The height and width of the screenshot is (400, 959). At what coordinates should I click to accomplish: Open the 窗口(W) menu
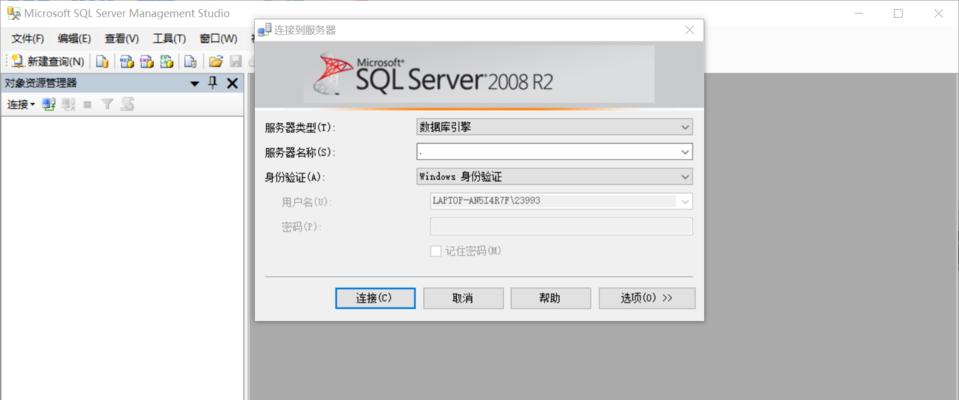[218, 39]
